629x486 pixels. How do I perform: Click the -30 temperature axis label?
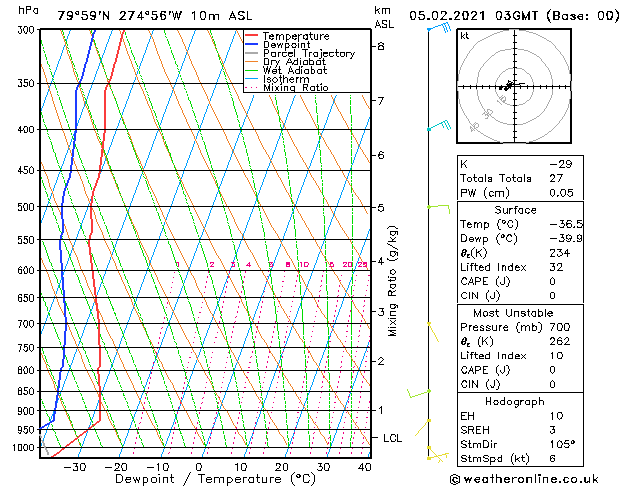pyautogui.click(x=75, y=467)
